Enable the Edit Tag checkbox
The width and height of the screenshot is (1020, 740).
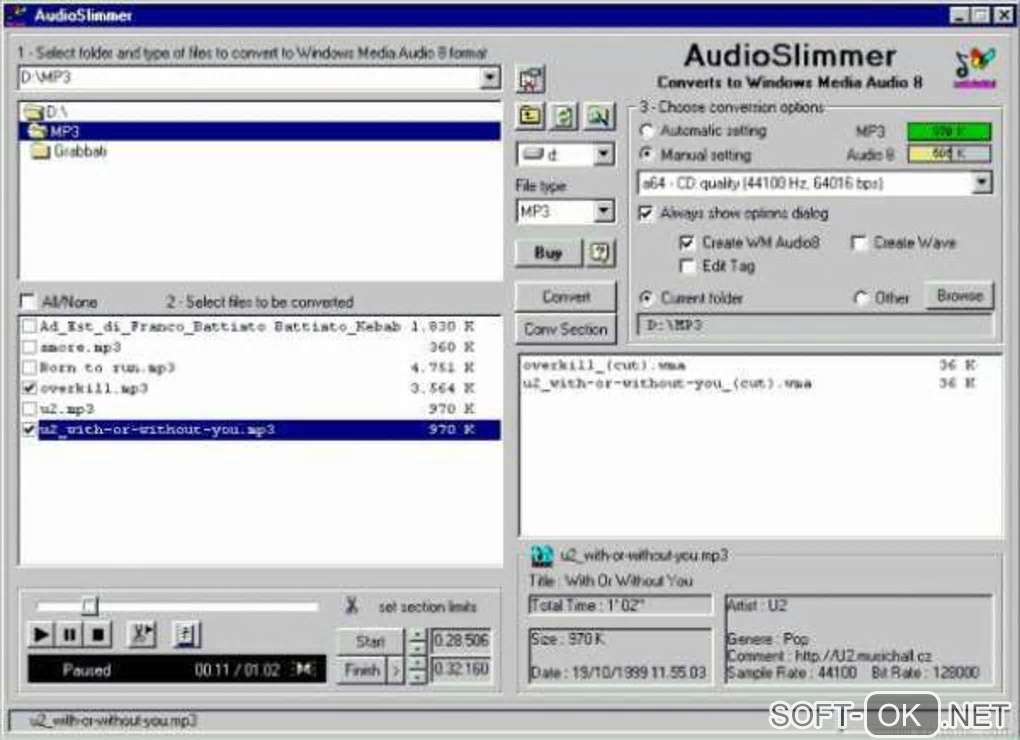[686, 266]
